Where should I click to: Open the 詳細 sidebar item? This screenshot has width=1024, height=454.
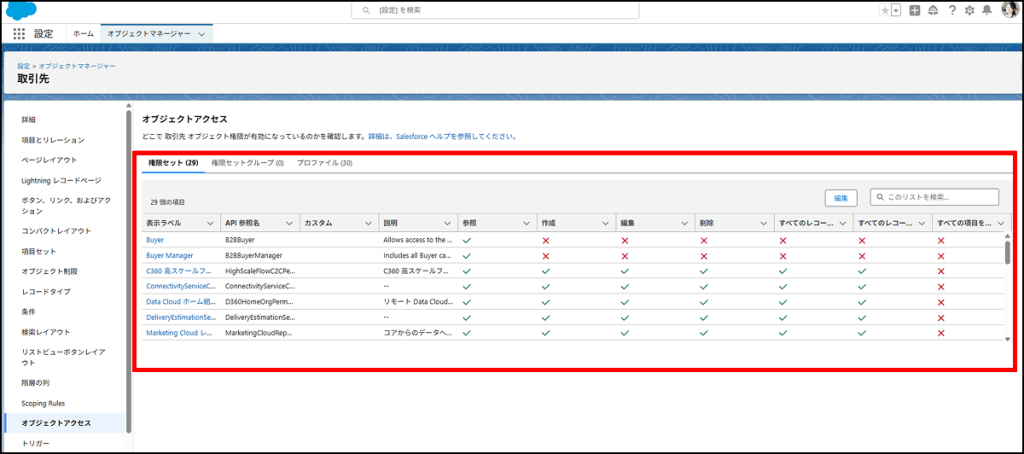pos(28,120)
